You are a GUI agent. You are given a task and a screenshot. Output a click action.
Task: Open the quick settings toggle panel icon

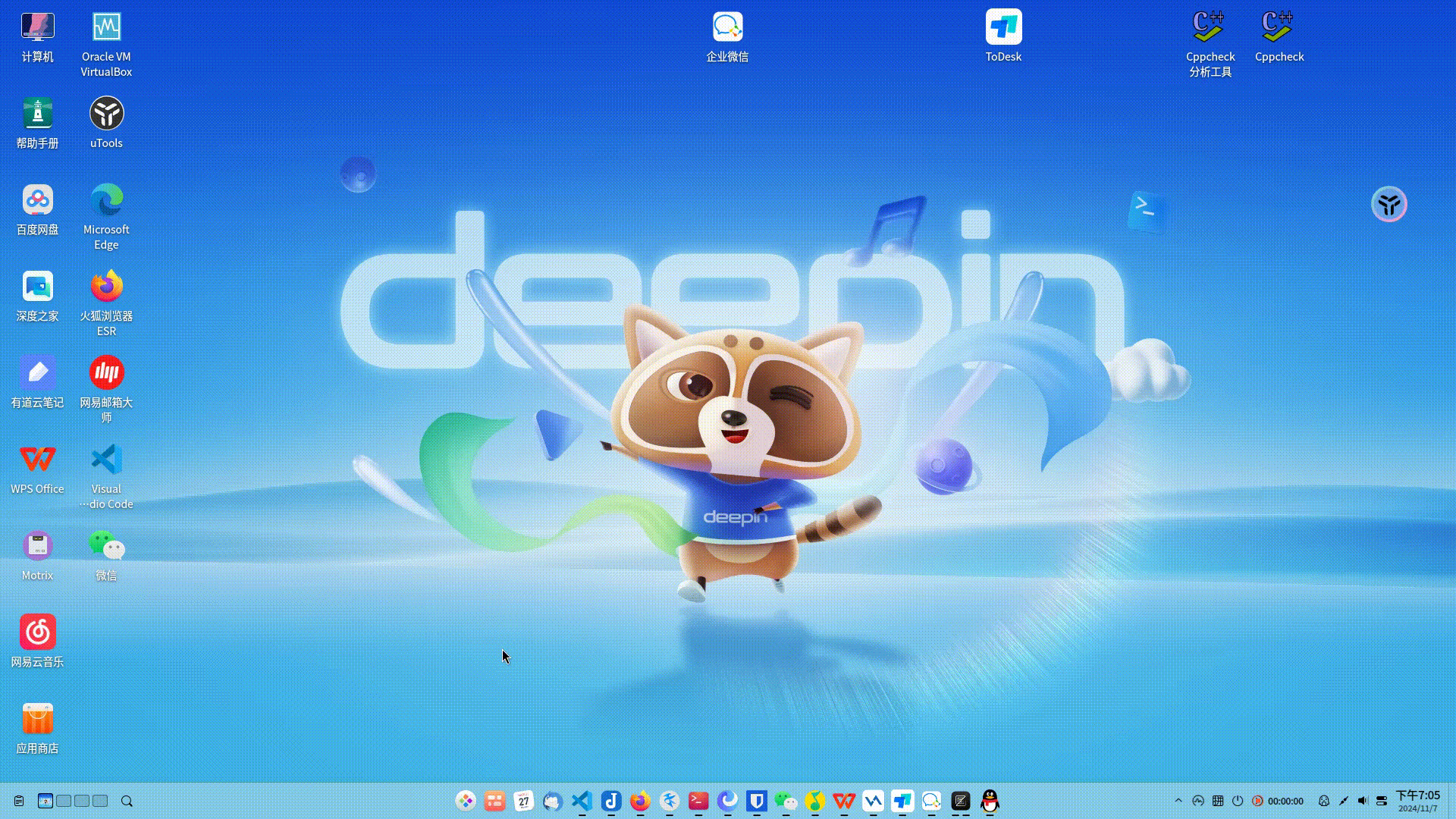(1382, 801)
